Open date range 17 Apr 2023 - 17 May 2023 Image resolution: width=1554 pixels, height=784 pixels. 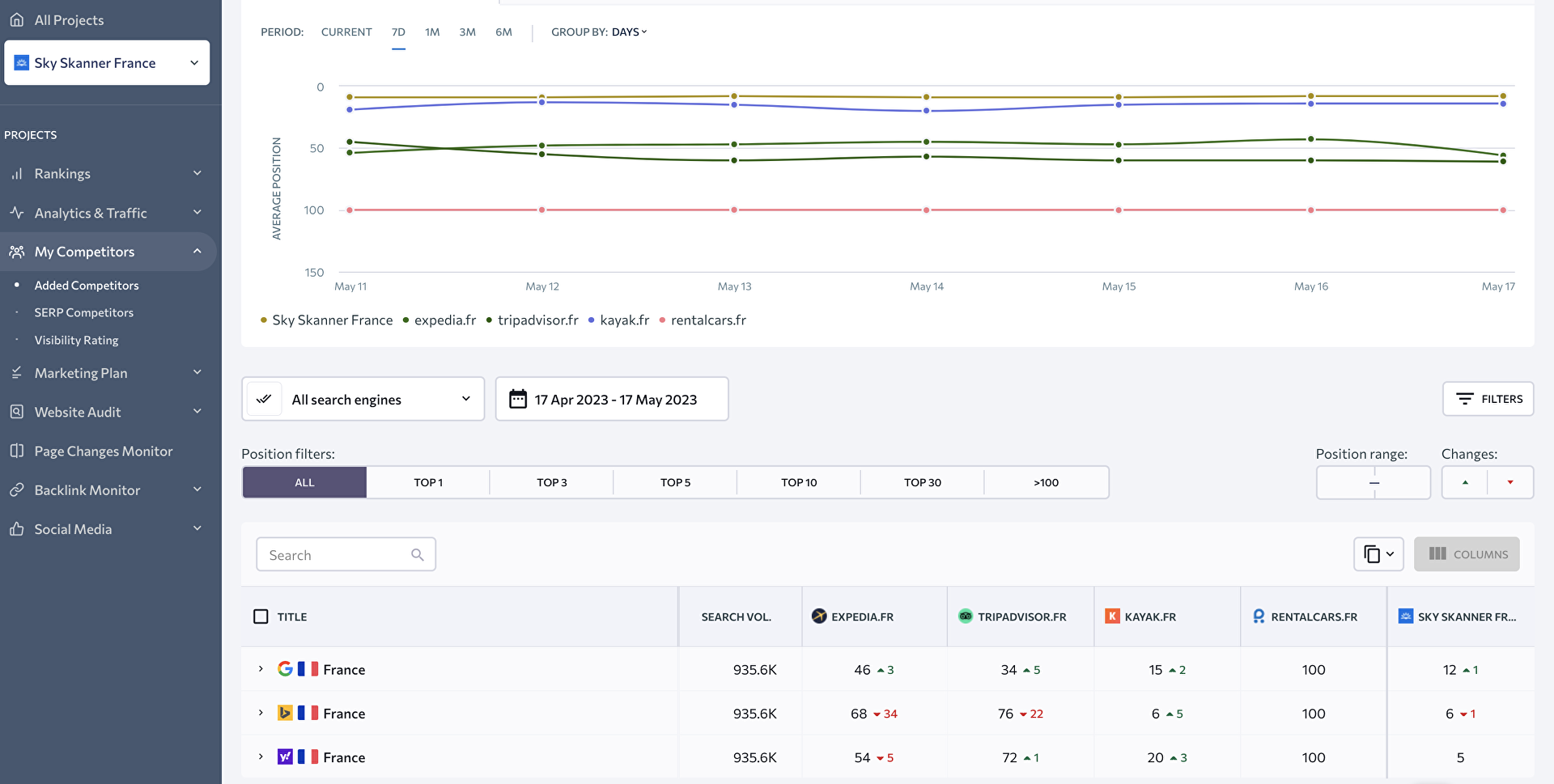[x=612, y=399]
